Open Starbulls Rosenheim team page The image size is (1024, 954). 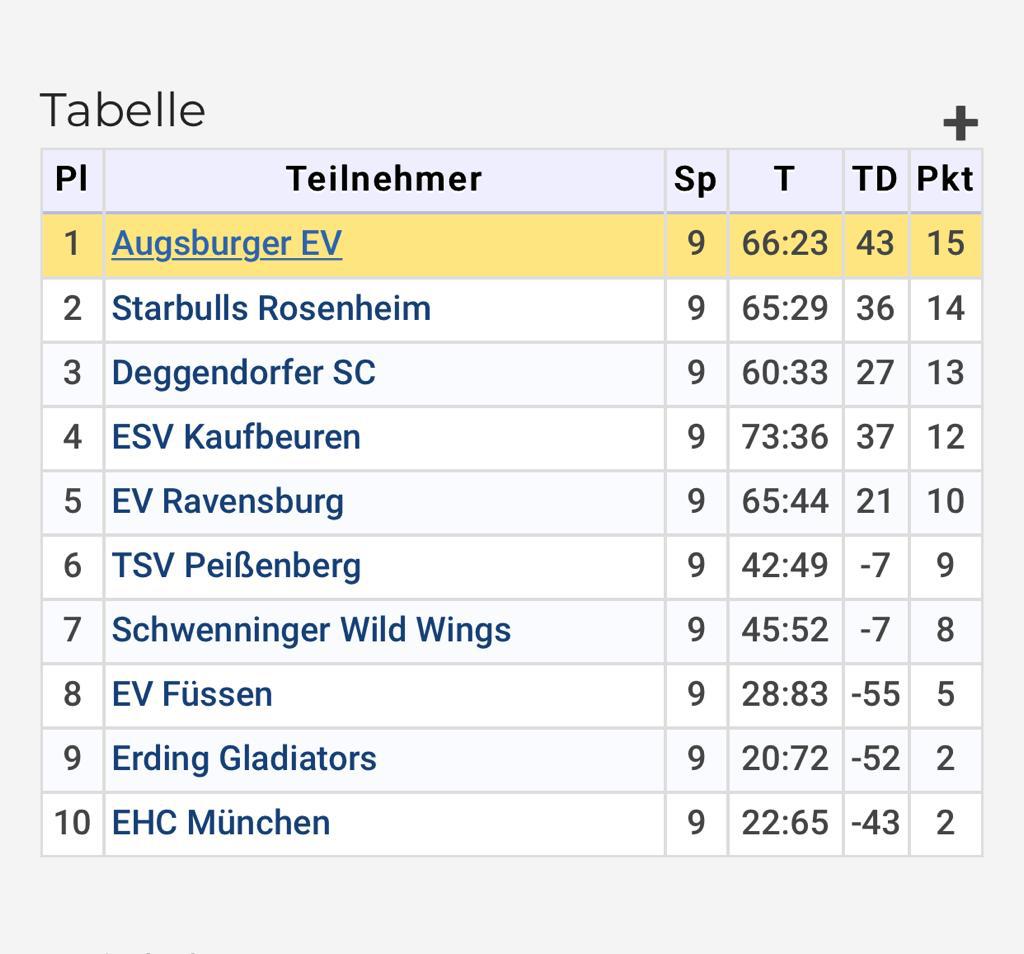coord(271,308)
